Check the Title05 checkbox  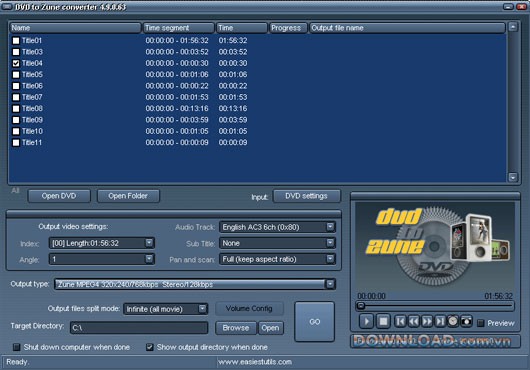pyautogui.click(x=16, y=75)
